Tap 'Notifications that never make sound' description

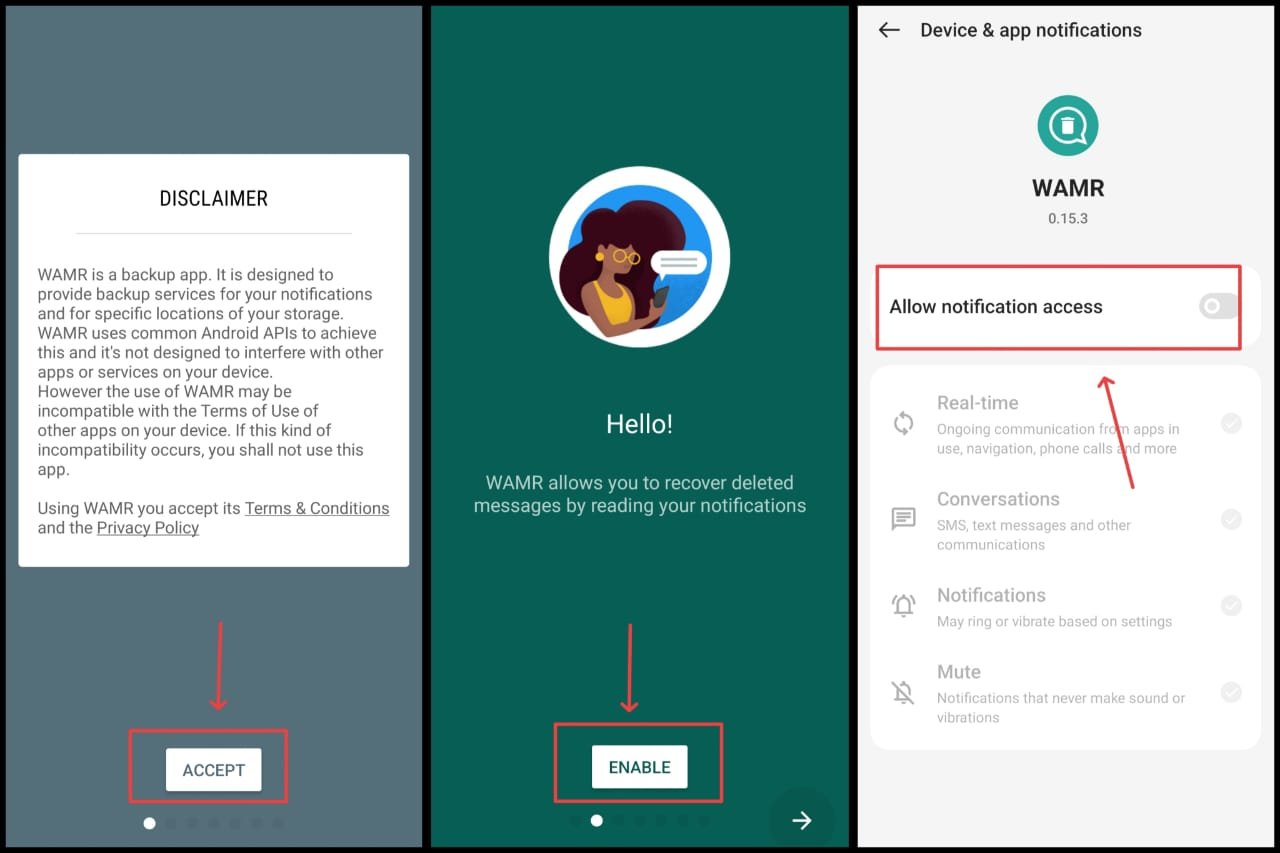point(1061,707)
